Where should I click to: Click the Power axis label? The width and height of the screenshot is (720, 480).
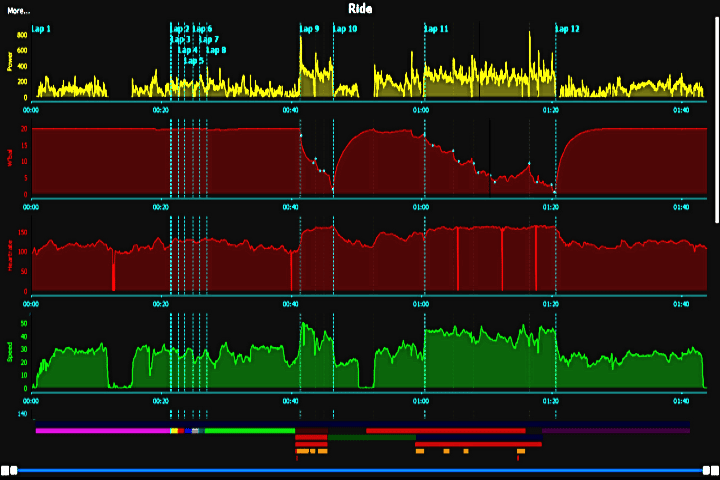pos(10,62)
